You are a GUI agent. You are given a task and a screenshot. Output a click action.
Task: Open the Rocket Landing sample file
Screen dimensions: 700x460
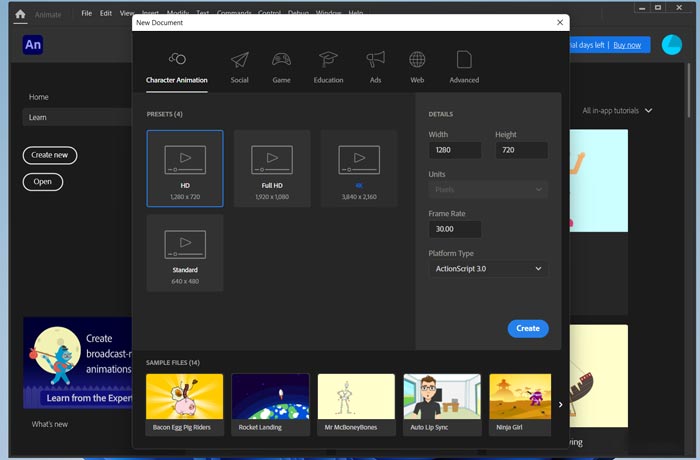coord(271,404)
